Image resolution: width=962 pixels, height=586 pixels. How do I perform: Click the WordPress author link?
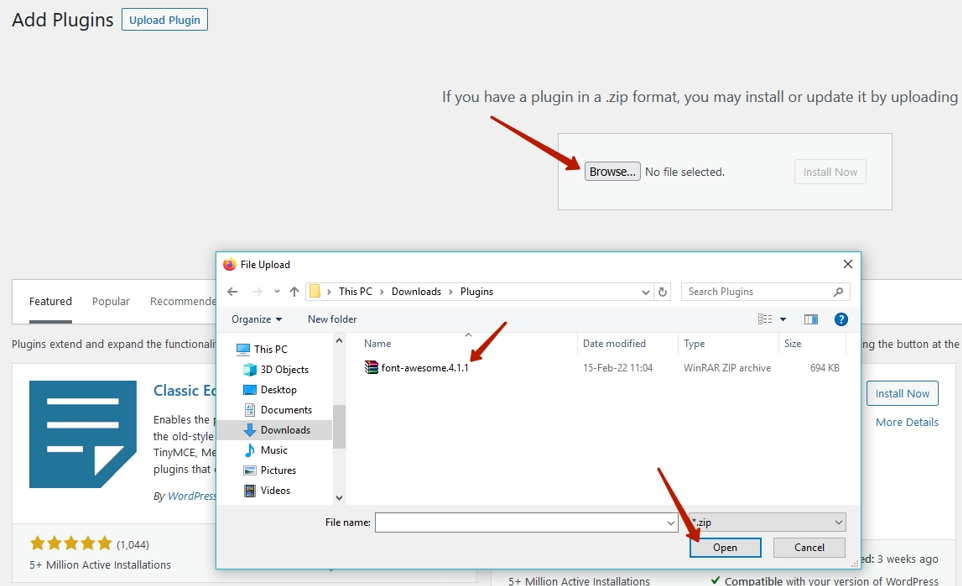click(x=192, y=496)
